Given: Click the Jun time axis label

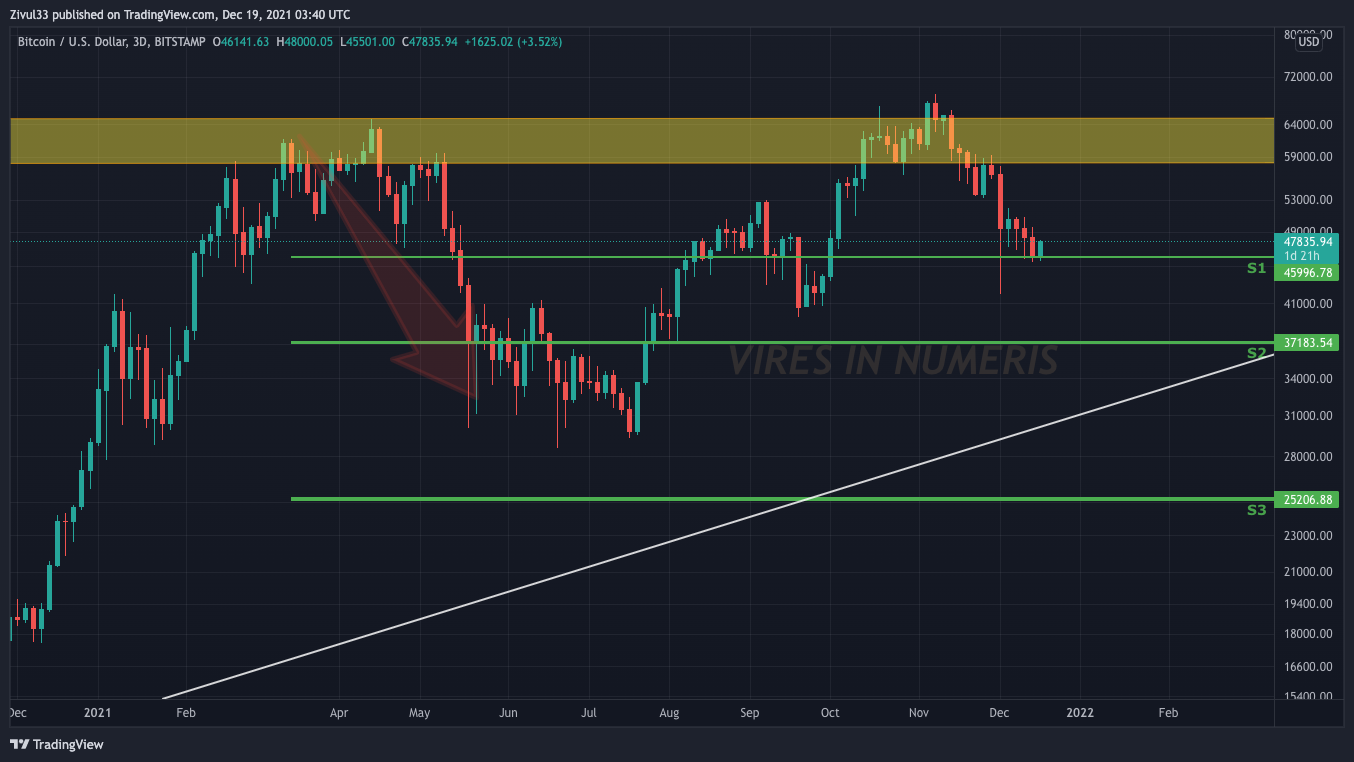Looking at the screenshot, I should click(x=508, y=713).
